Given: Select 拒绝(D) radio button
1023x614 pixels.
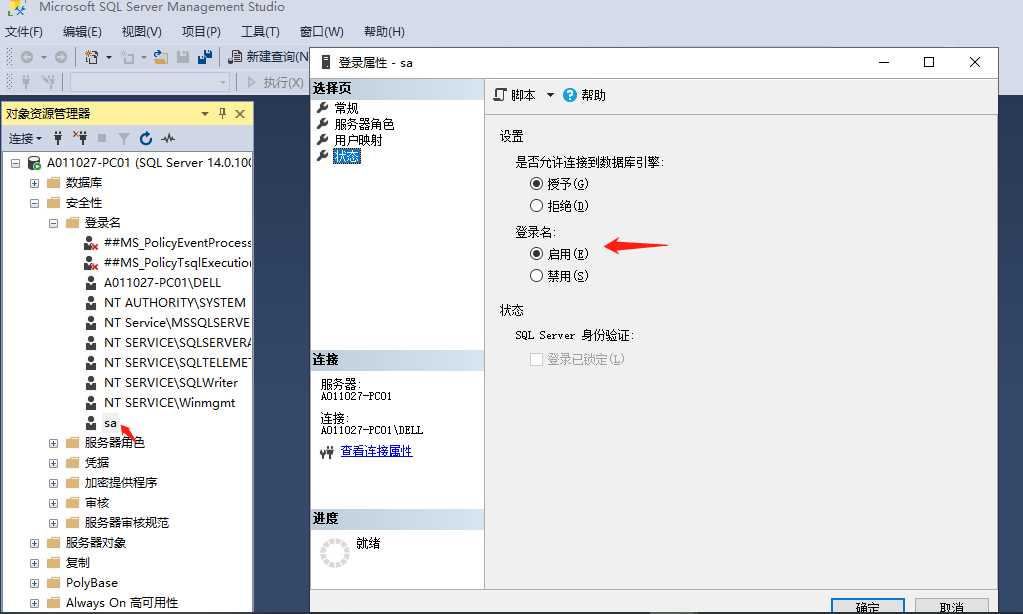Looking at the screenshot, I should point(536,206).
